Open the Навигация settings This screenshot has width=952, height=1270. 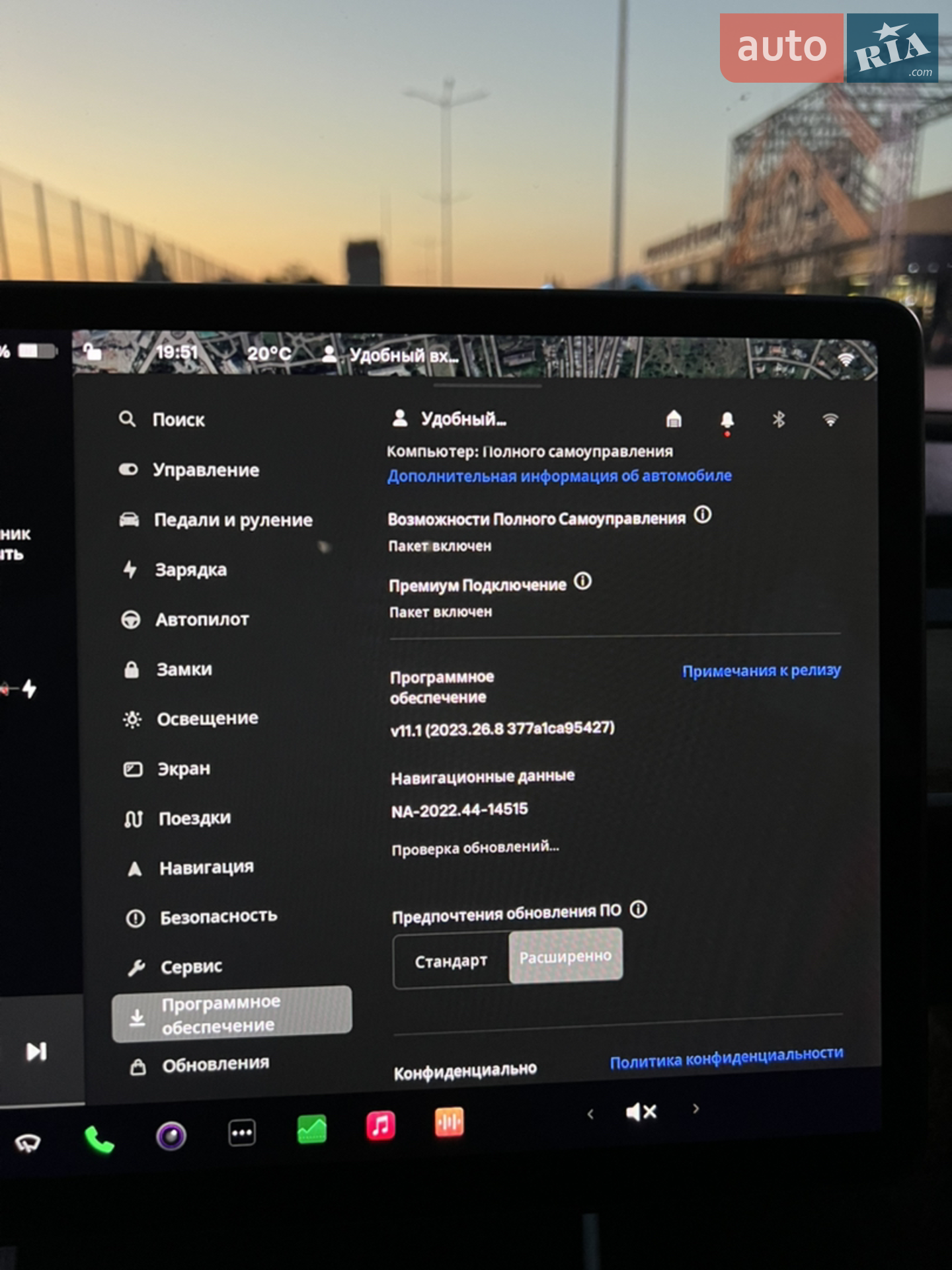190,868
